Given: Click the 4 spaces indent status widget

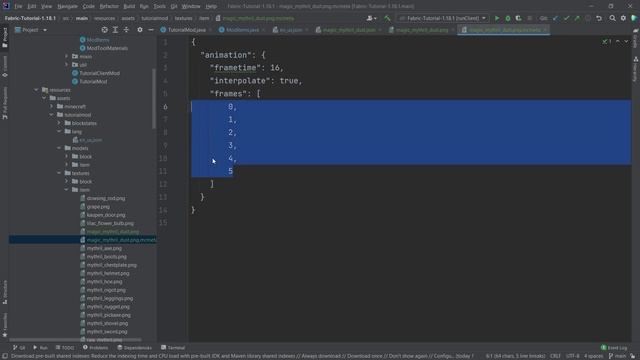Looking at the screenshot, I should (x=593, y=356).
